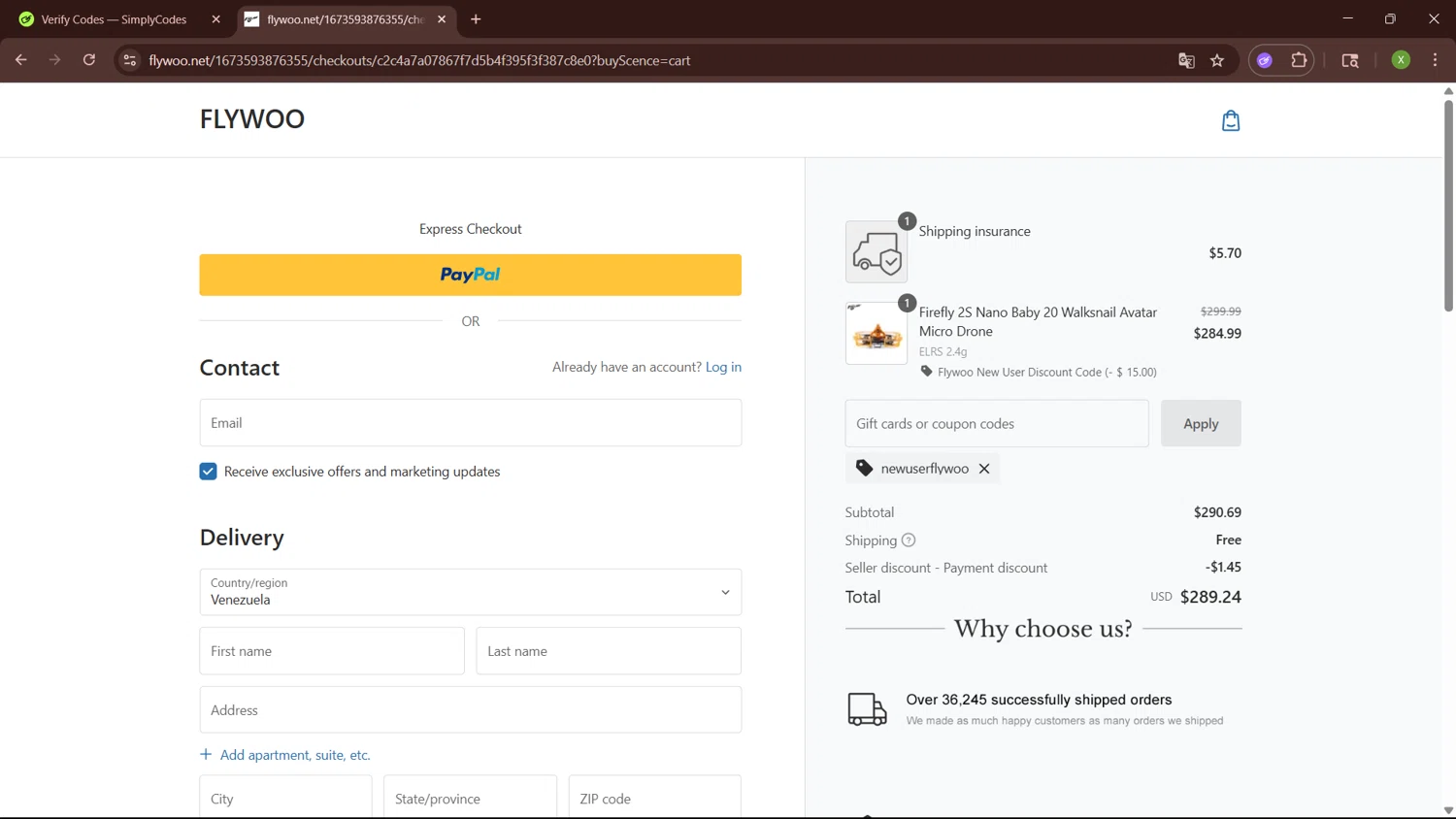Image resolution: width=1456 pixels, height=819 pixels.
Task: Click the browser back arrow
Action: click(21, 60)
